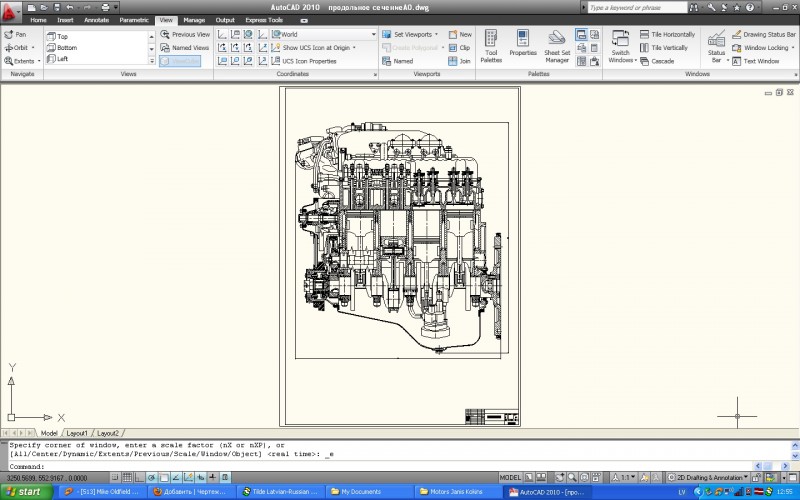
Task: Click the Undo arrow icon
Action: tap(69, 8)
